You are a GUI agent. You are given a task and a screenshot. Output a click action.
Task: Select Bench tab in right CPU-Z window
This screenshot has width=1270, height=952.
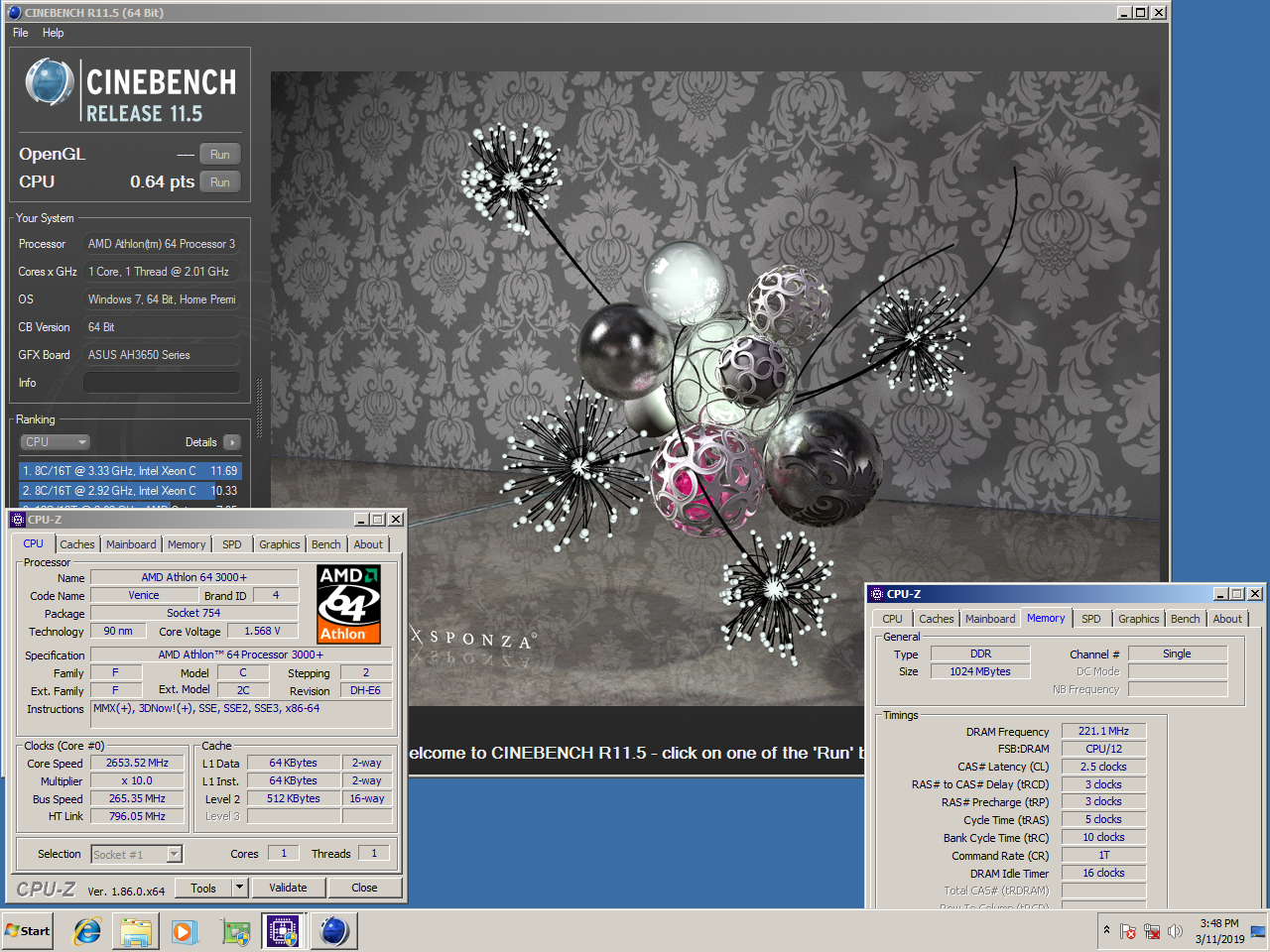pos(1186,619)
